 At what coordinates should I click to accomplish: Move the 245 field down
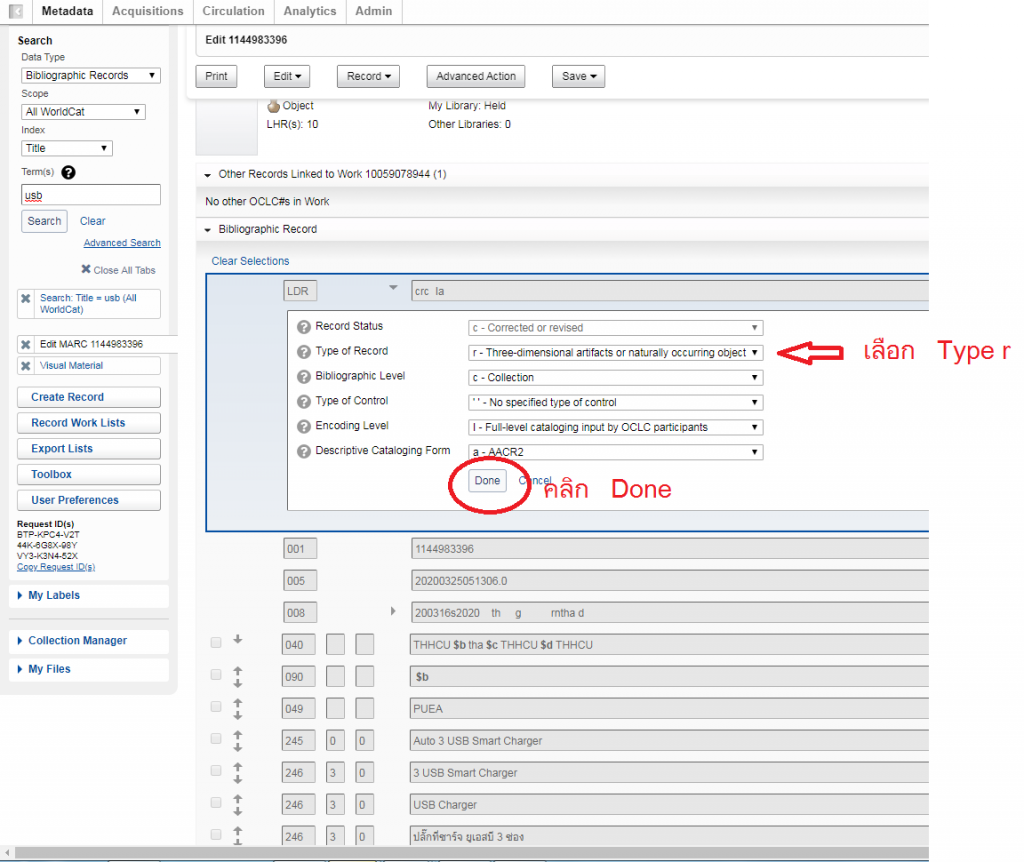[238, 747]
